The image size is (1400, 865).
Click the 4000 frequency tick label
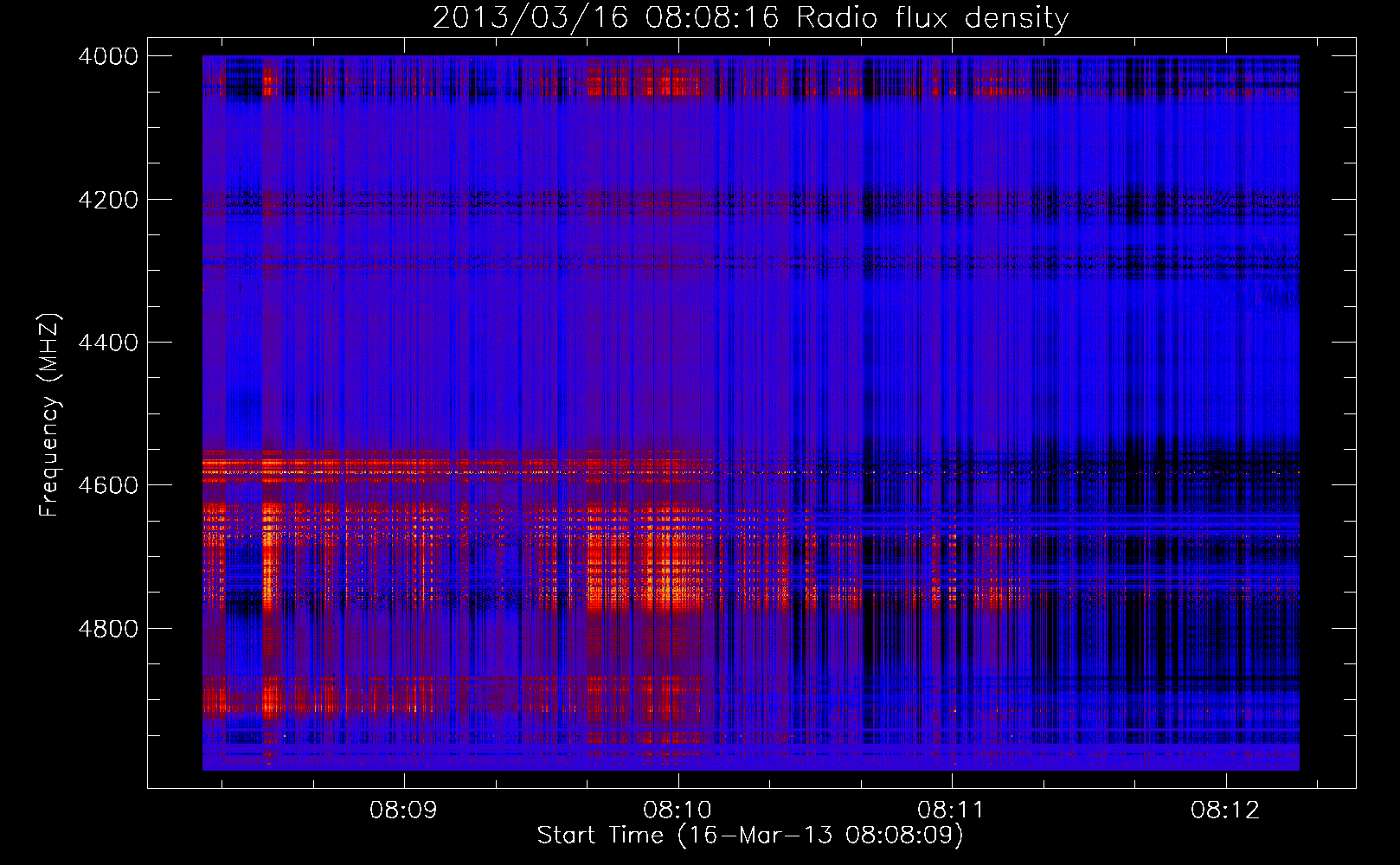[108, 56]
